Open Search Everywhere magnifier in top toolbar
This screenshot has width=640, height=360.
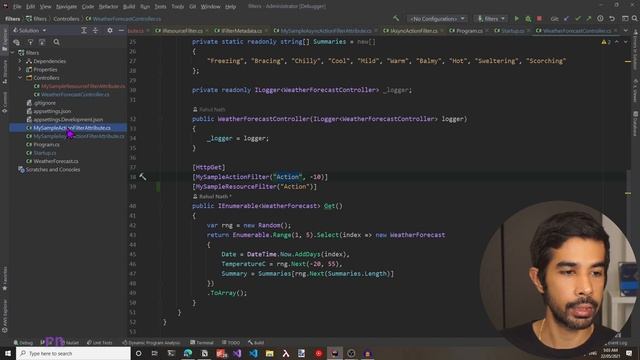[x=635, y=19]
